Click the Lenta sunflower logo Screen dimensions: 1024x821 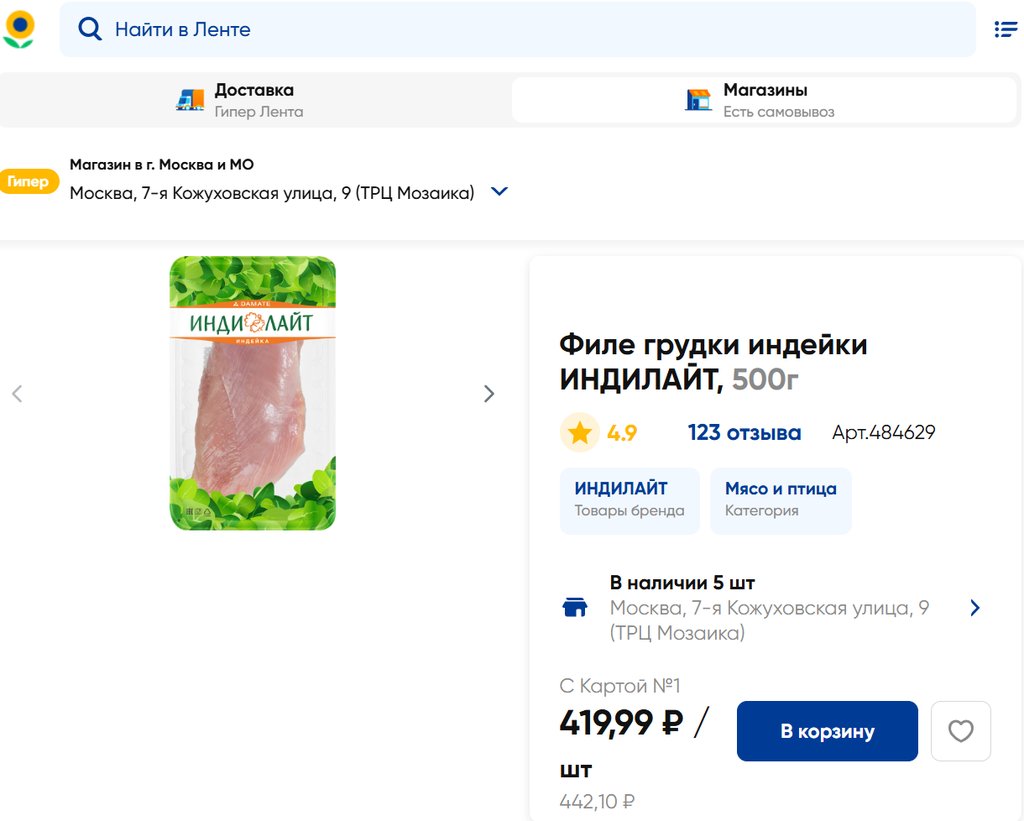pos(19,29)
